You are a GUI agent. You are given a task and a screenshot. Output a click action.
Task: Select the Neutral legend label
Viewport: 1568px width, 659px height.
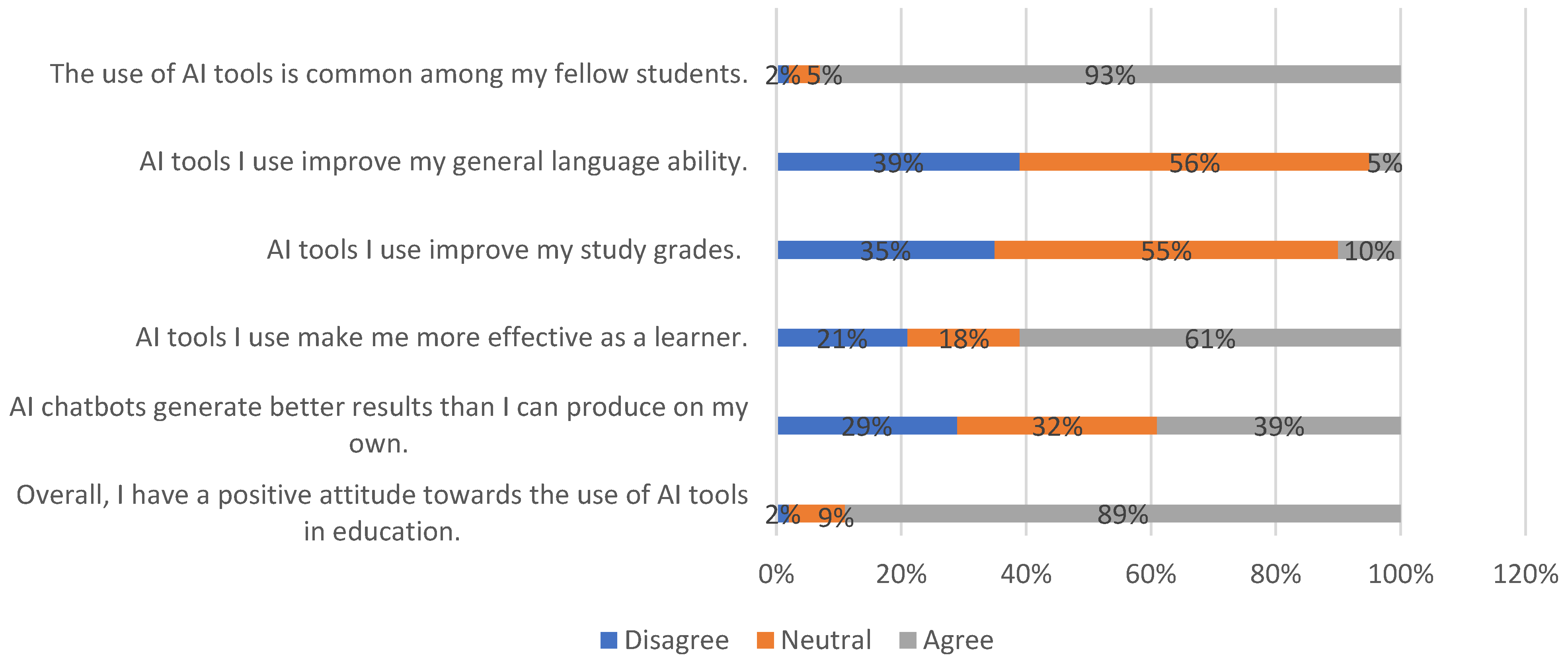826,640
